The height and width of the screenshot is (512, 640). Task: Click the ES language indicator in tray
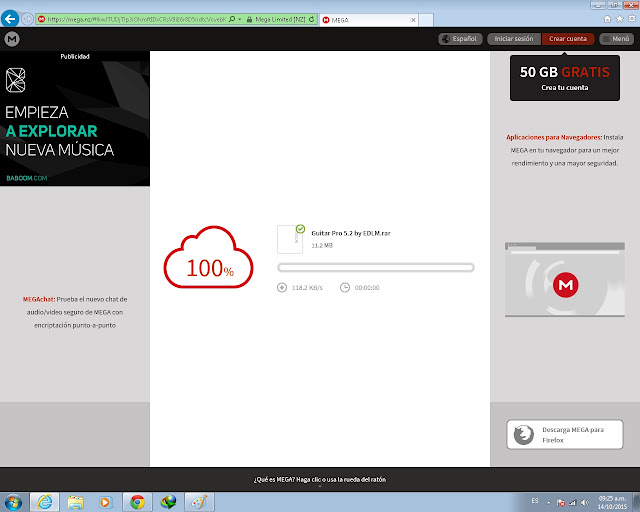coord(535,501)
